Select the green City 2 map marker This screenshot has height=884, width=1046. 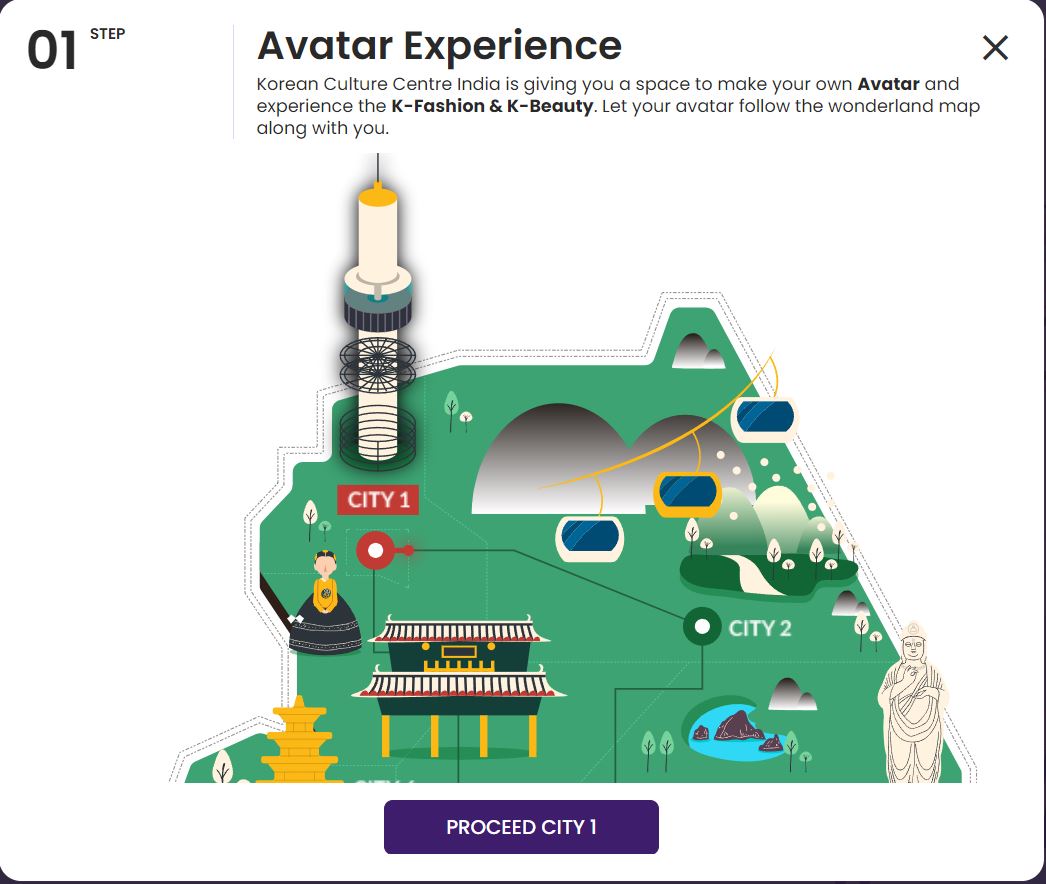(x=702, y=627)
